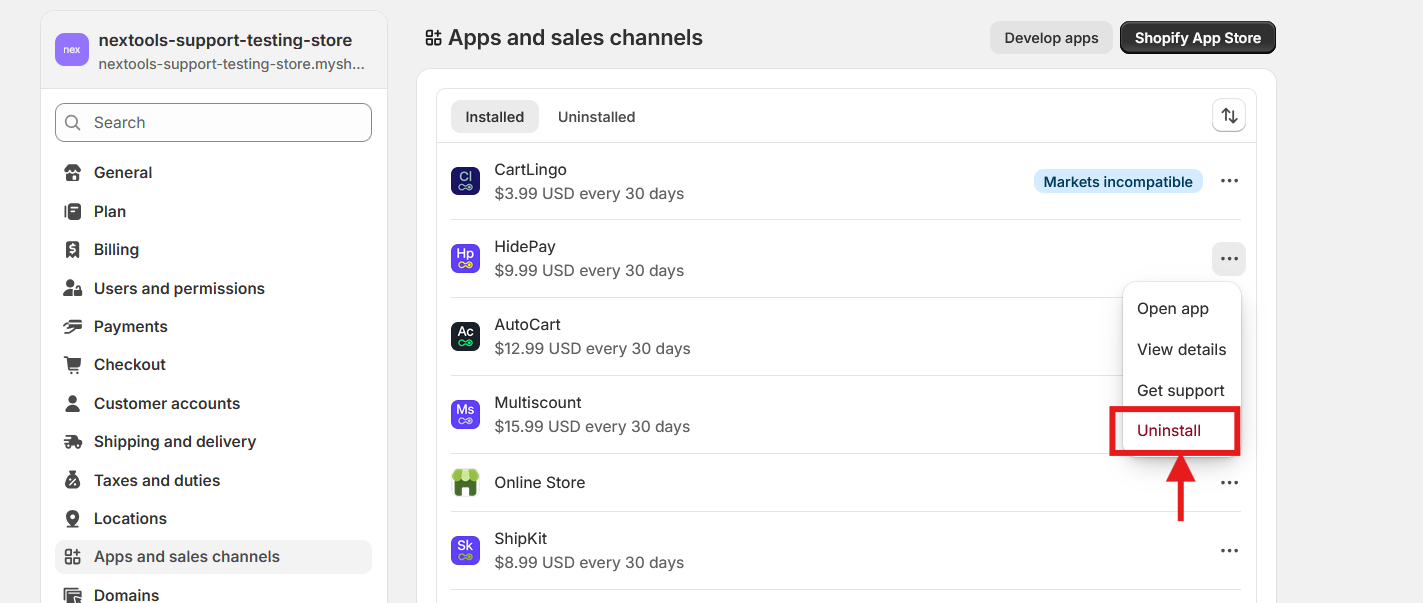Click the ShipKit app icon
Screen dimensions: 1423x603
coord(465,551)
